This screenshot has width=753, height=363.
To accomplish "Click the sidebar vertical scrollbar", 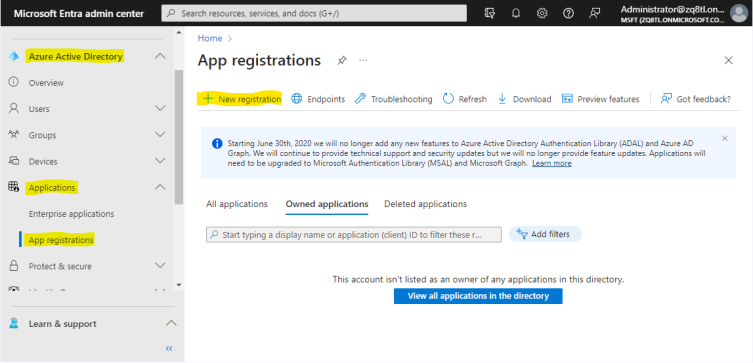I will point(179,137).
